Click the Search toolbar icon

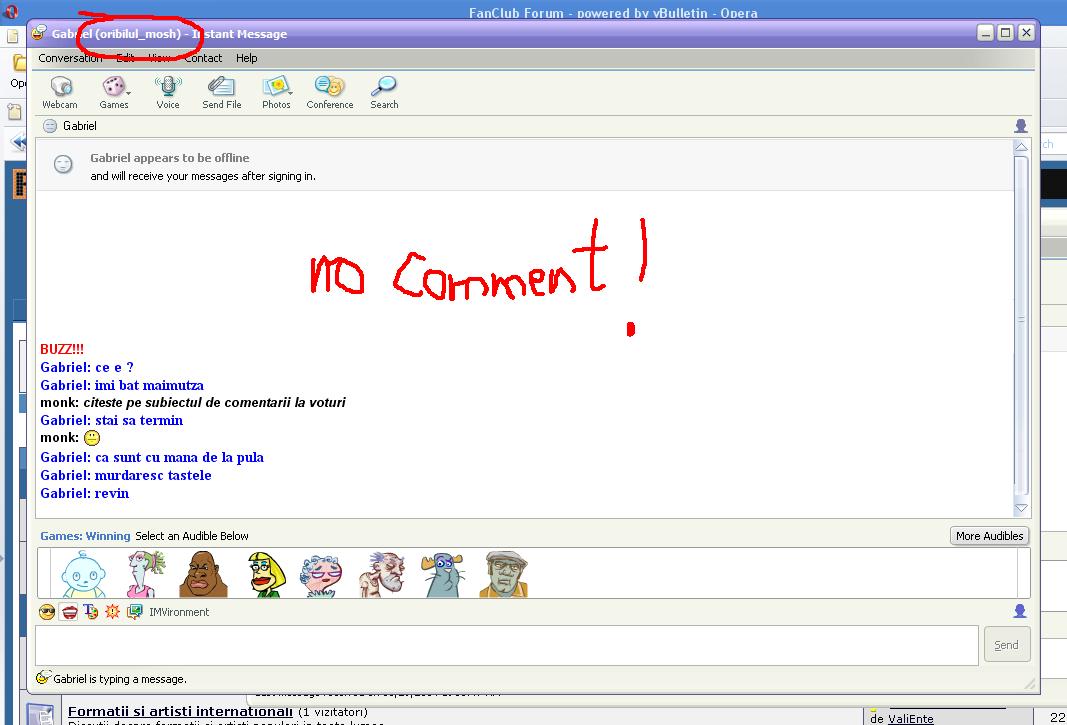point(384,92)
